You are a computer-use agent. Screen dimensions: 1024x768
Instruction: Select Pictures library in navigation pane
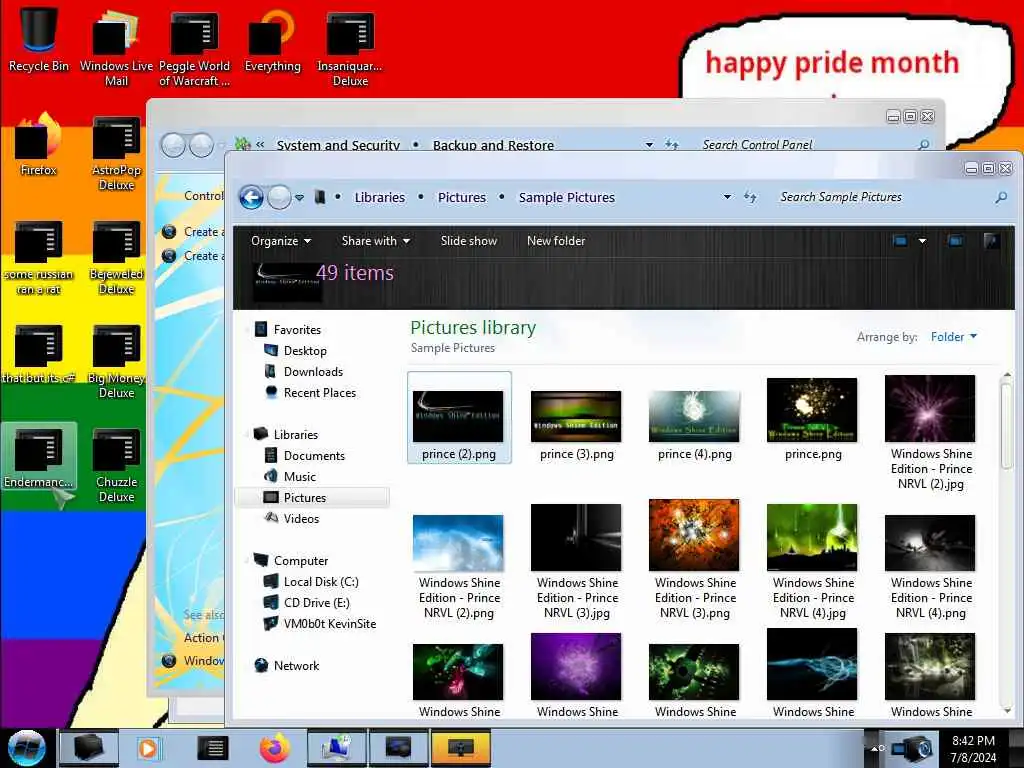[312, 498]
